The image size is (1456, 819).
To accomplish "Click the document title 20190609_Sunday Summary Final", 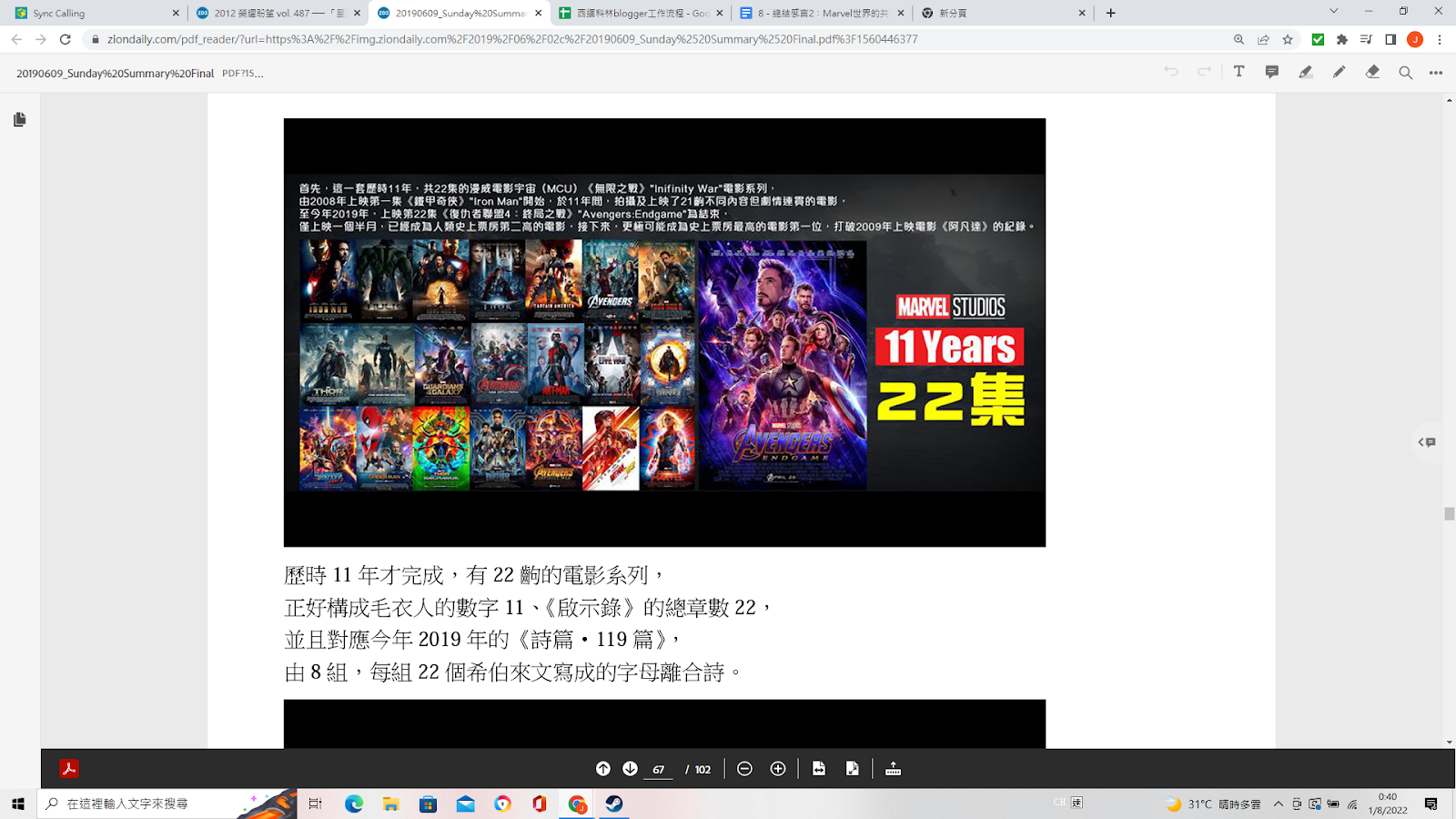I will 115,73.
